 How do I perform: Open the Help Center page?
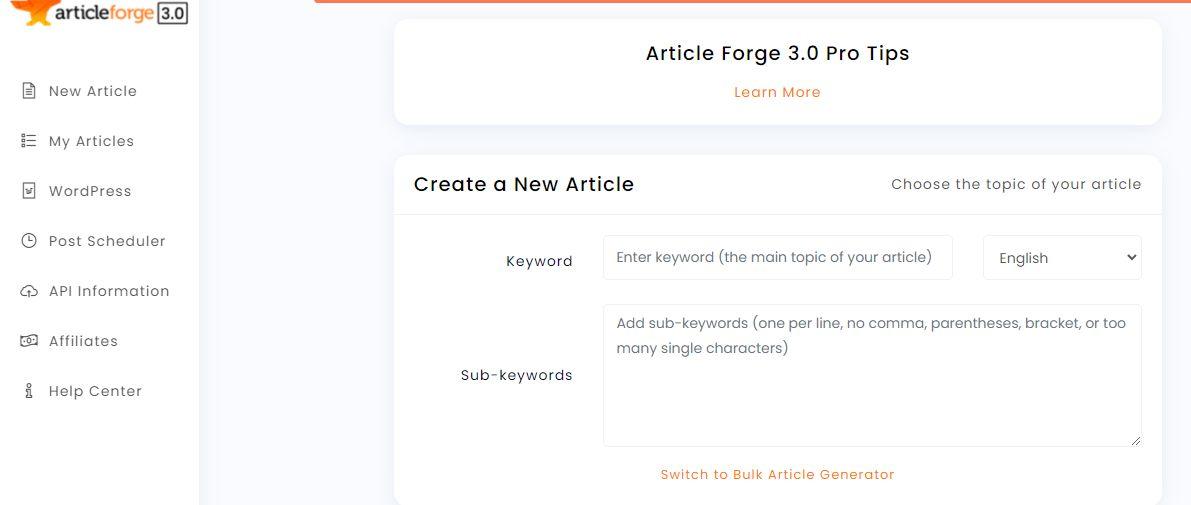(x=95, y=391)
